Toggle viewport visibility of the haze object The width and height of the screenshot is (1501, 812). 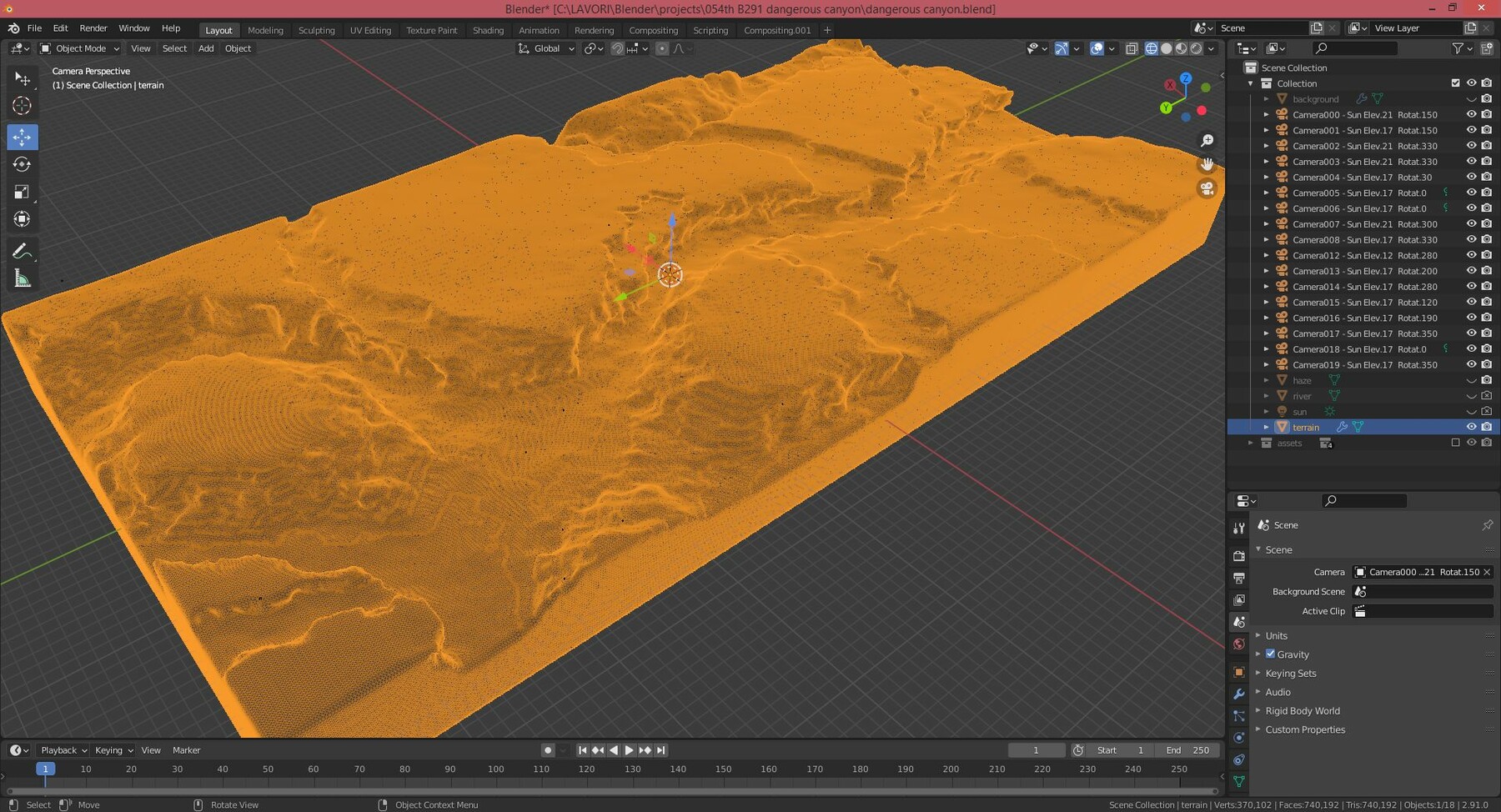[1471, 380]
